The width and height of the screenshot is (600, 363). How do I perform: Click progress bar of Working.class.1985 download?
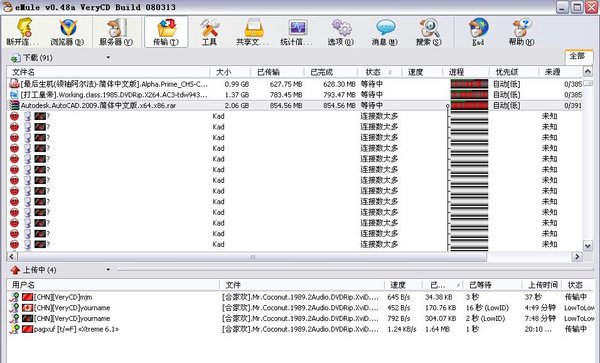point(469,94)
